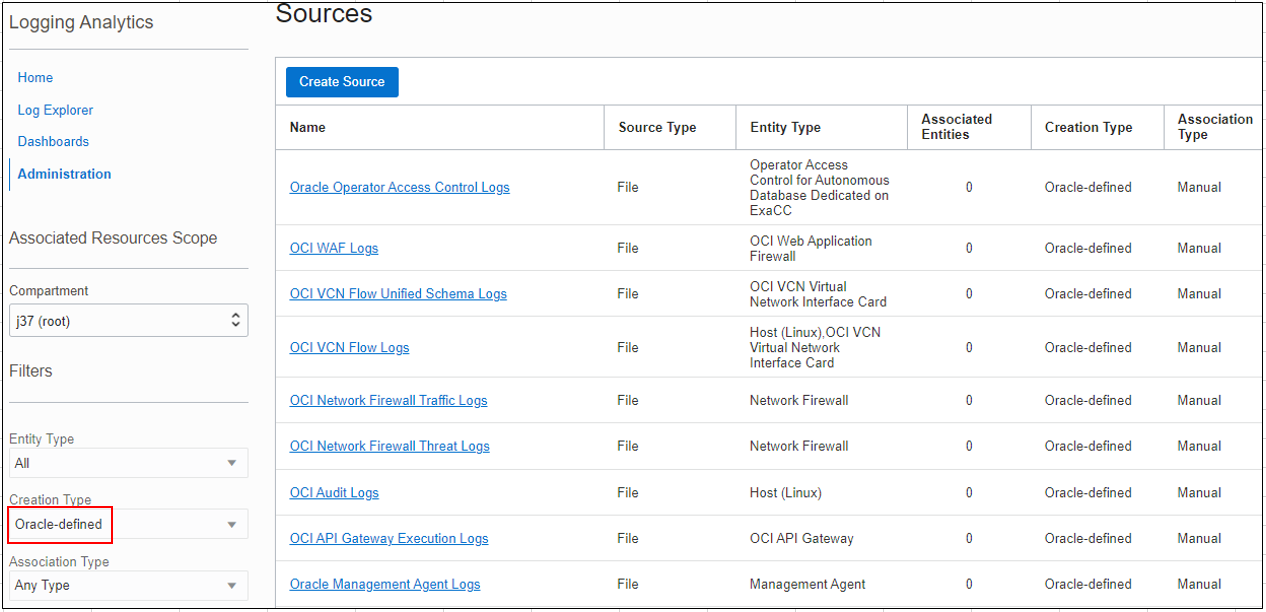This screenshot has width=1266, height=612.
Task: Open the Home navigation link
Action: click(x=35, y=78)
